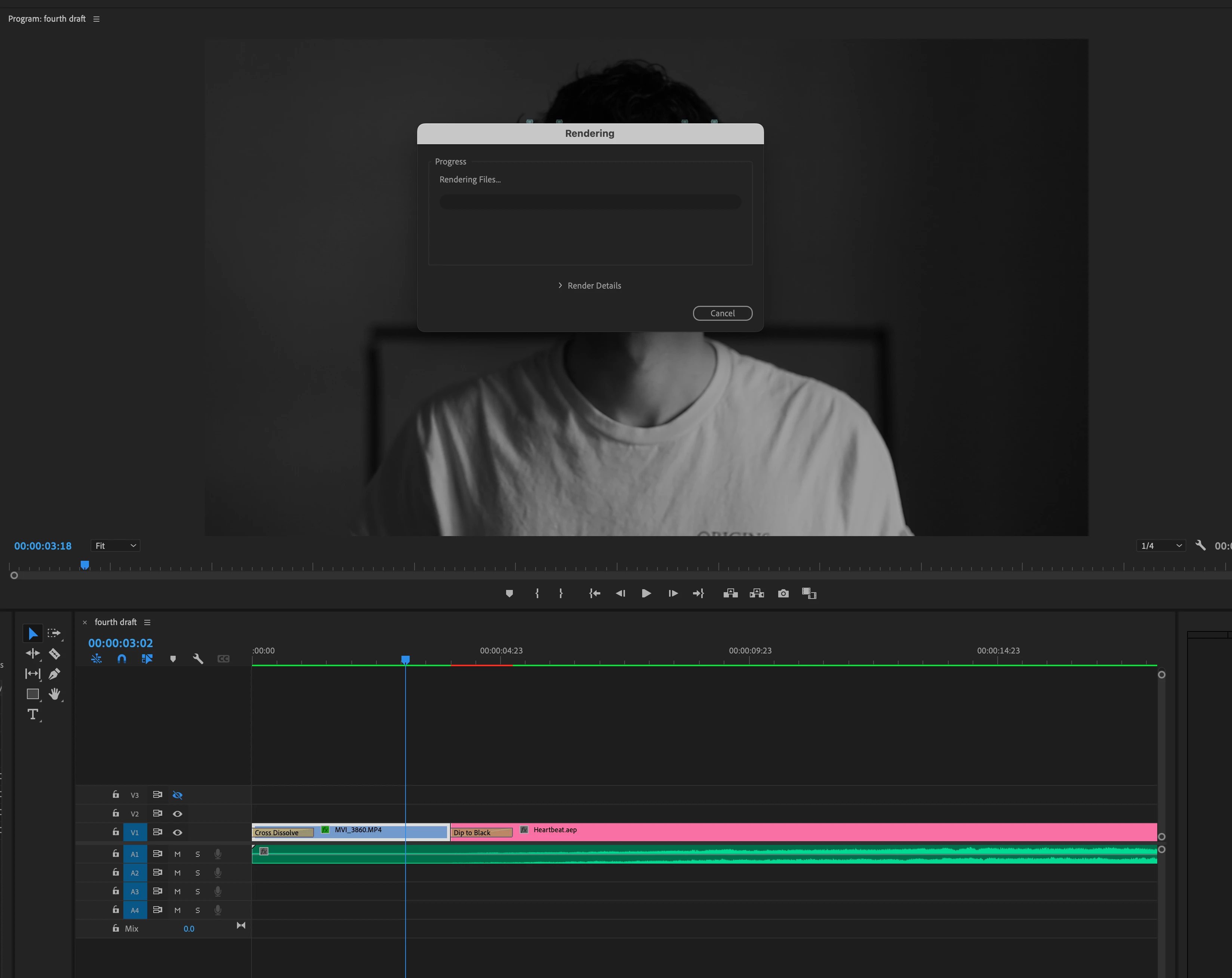Select the Pen tool in the toolbar

tap(54, 674)
